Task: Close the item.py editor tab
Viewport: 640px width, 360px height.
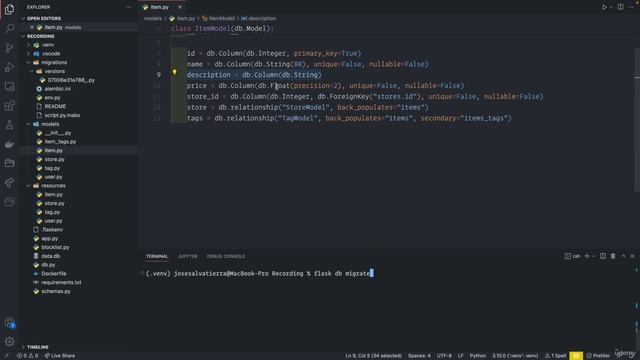Action: [180, 7]
